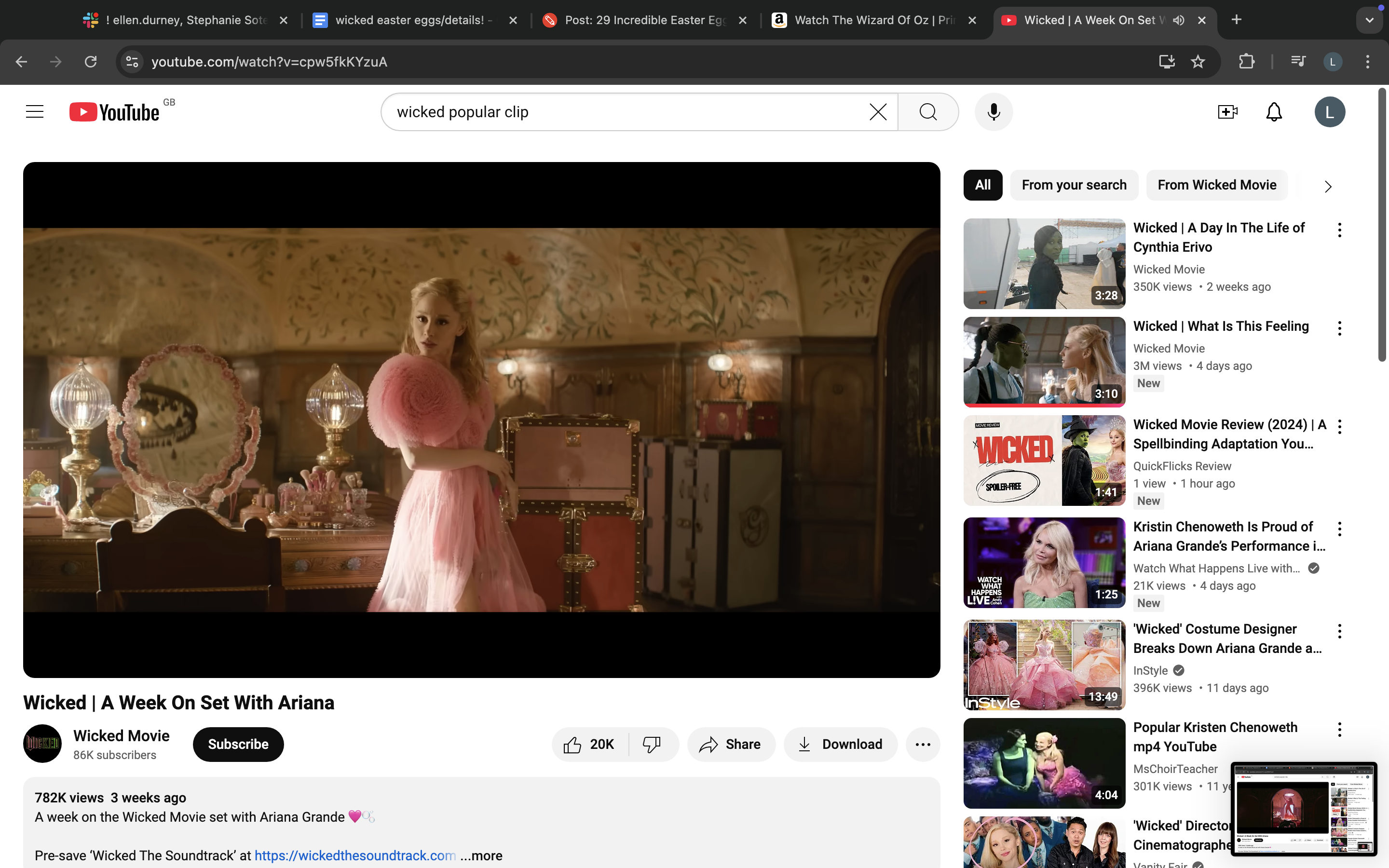
Task: Open the notifications bell
Action: (1274, 112)
